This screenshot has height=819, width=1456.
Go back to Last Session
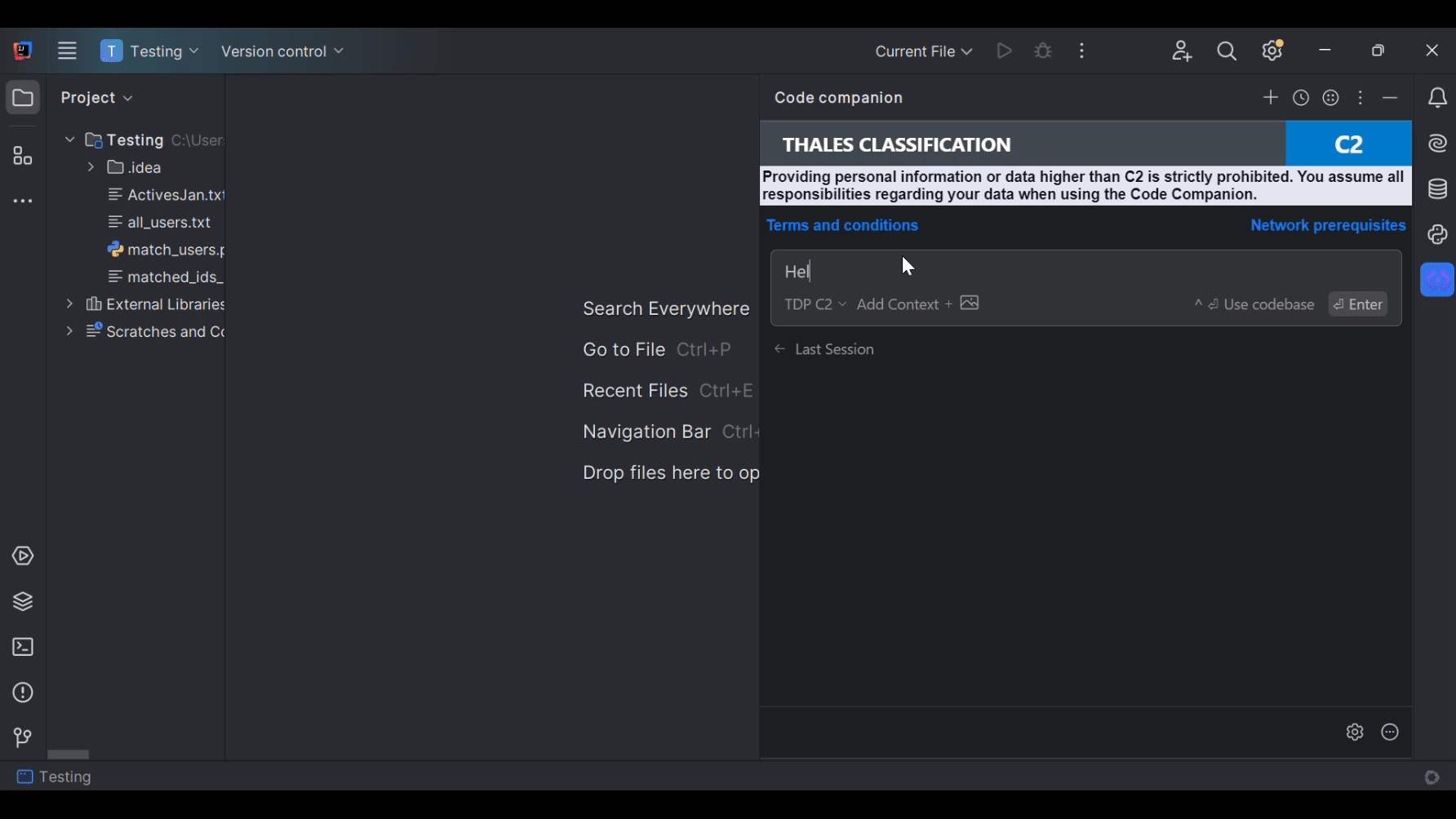click(824, 349)
